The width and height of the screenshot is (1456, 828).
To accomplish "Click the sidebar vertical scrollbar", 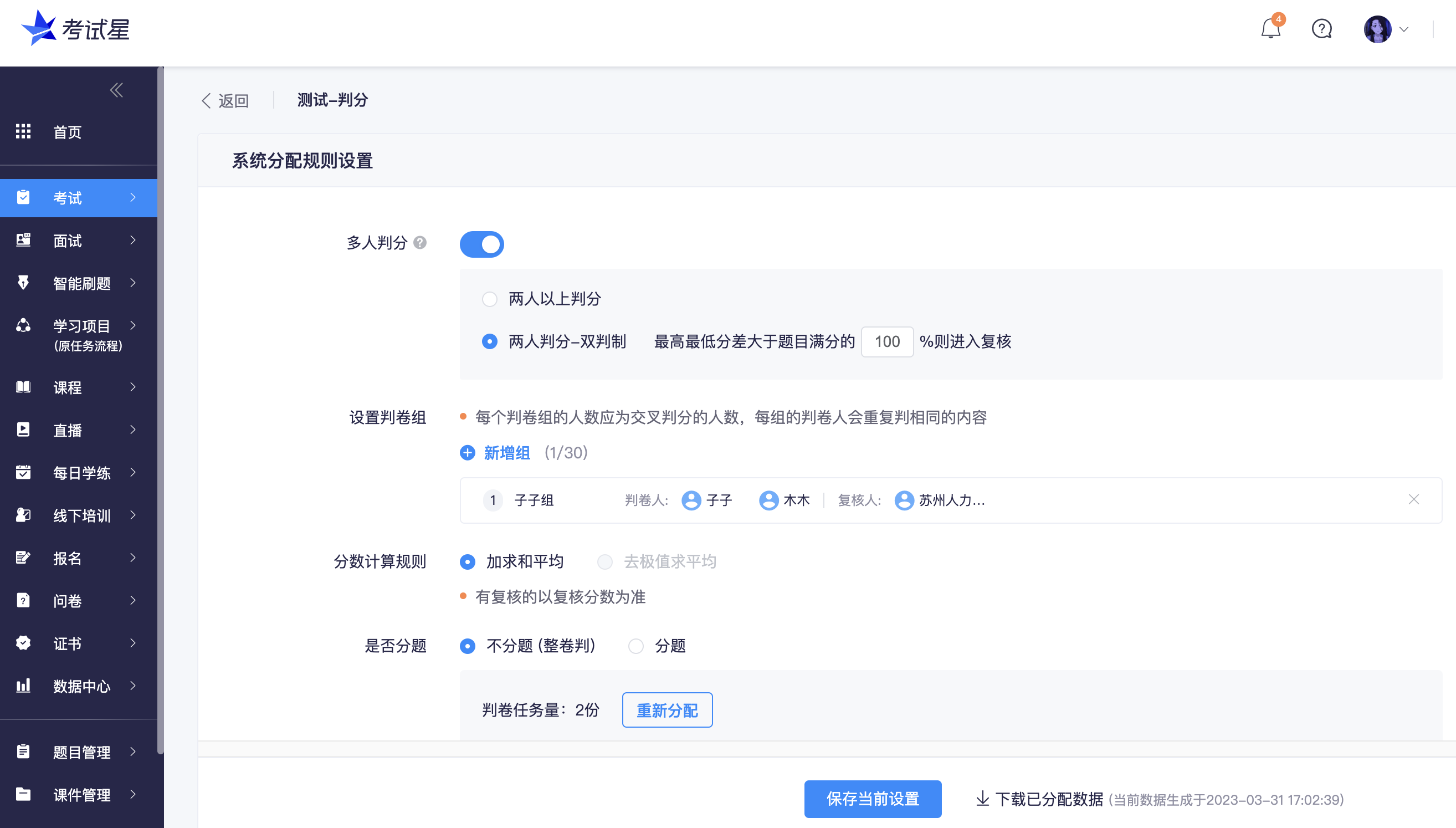I will 161,411.
